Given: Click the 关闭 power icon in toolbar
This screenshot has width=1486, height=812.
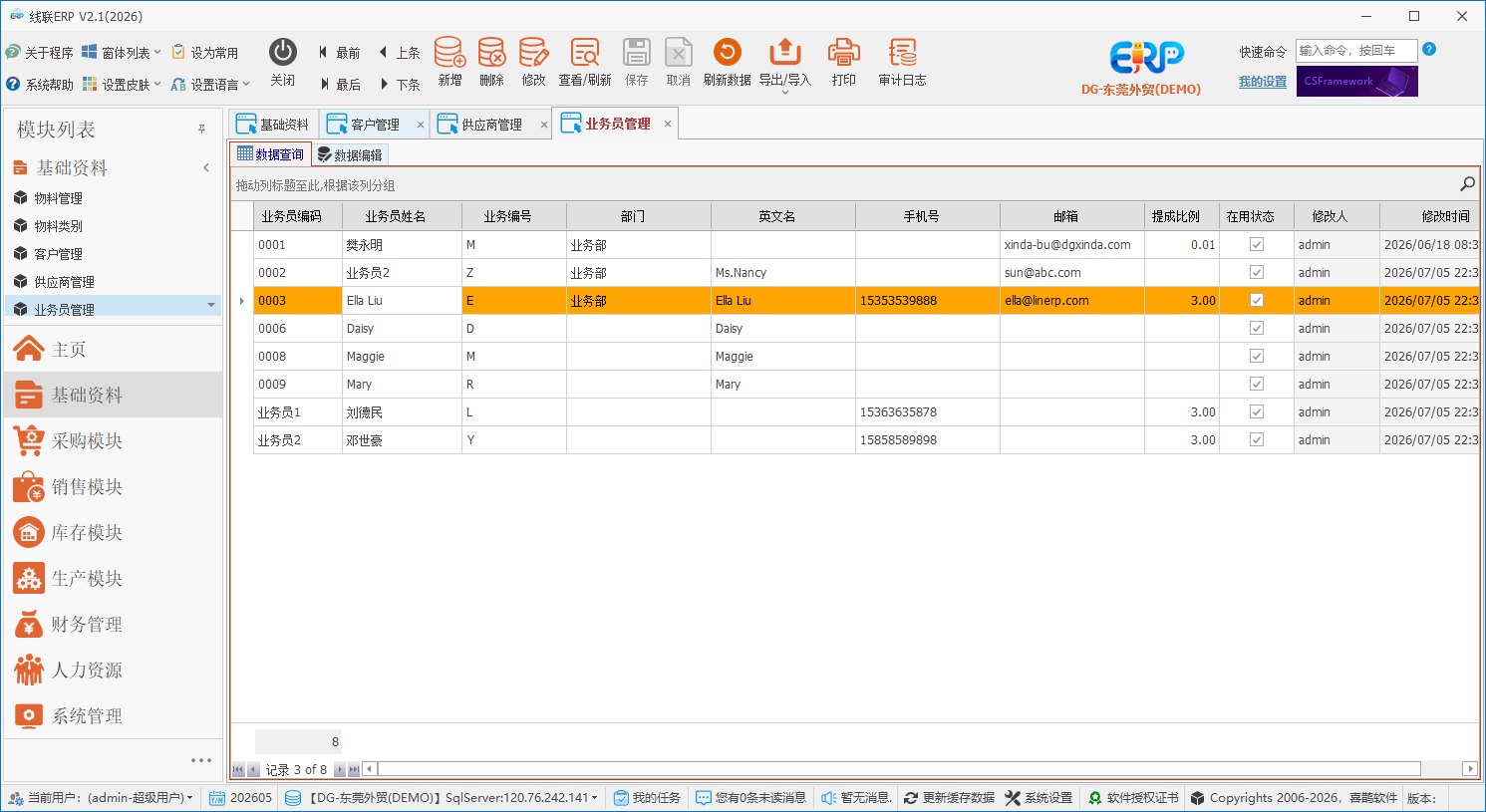Looking at the screenshot, I should point(283,52).
